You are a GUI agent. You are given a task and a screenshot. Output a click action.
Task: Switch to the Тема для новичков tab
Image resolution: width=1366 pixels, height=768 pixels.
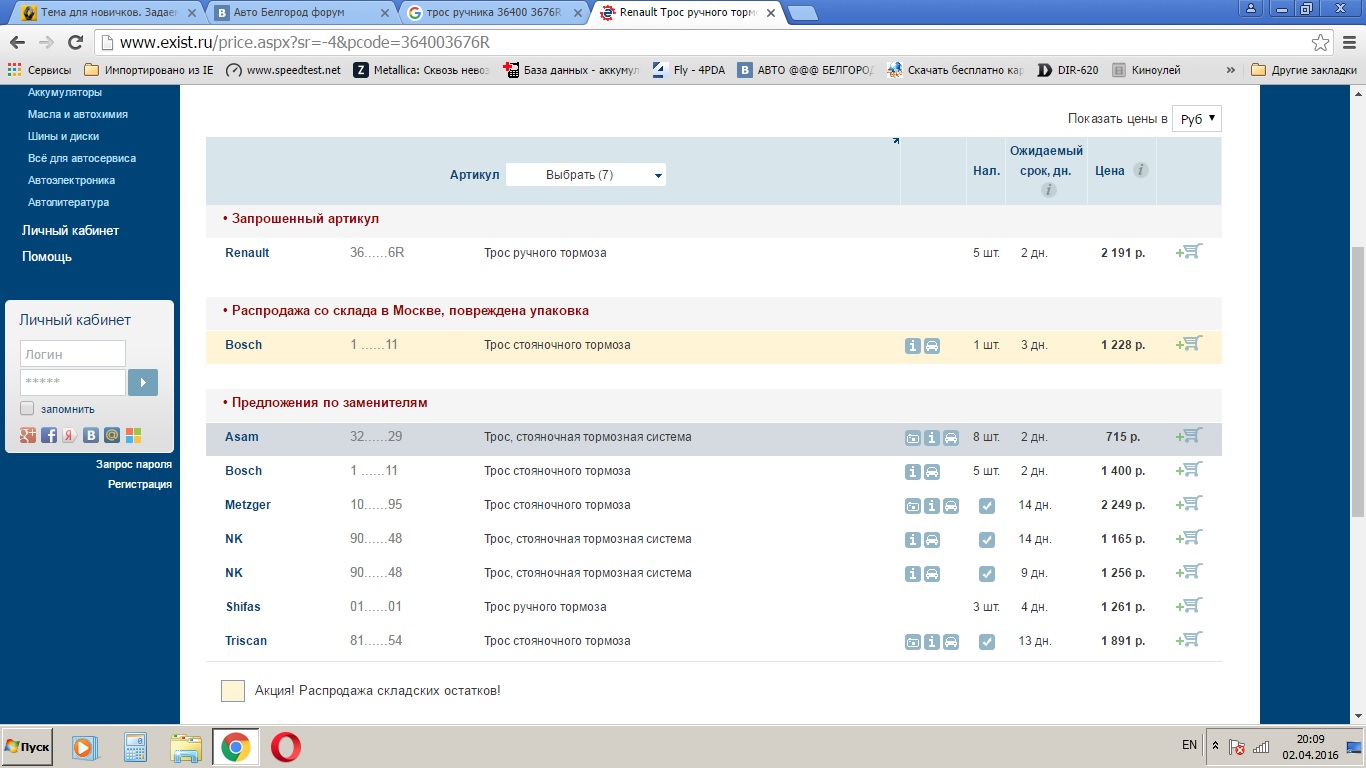(x=107, y=13)
